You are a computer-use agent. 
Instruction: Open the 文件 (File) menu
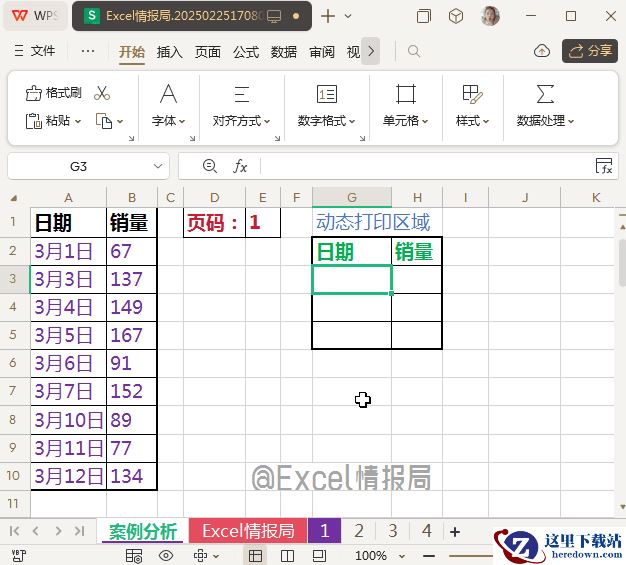35,51
